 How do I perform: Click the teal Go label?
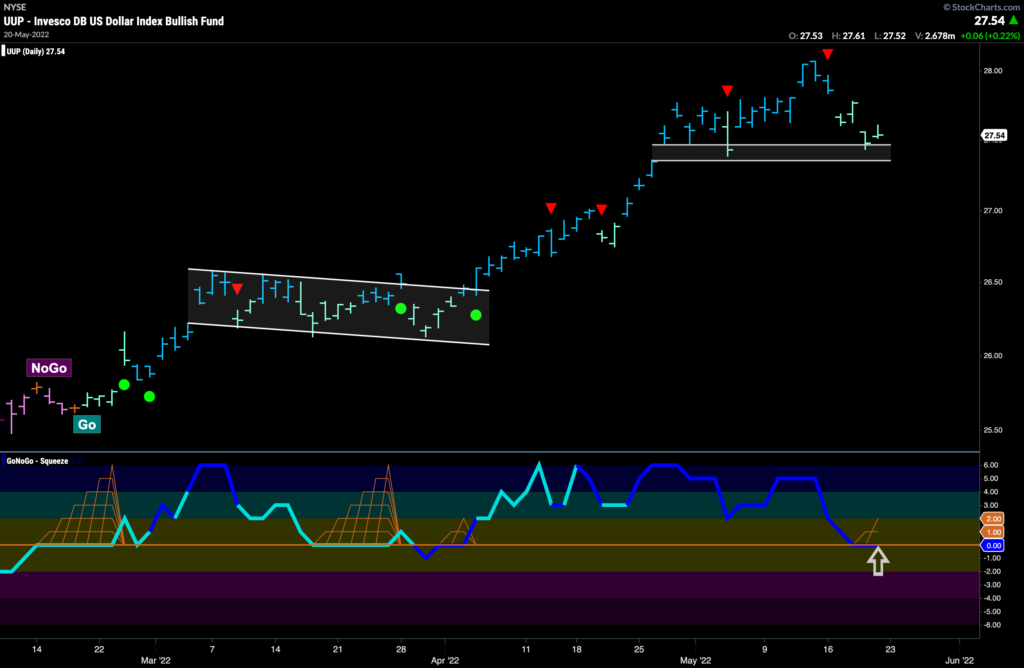click(x=87, y=424)
